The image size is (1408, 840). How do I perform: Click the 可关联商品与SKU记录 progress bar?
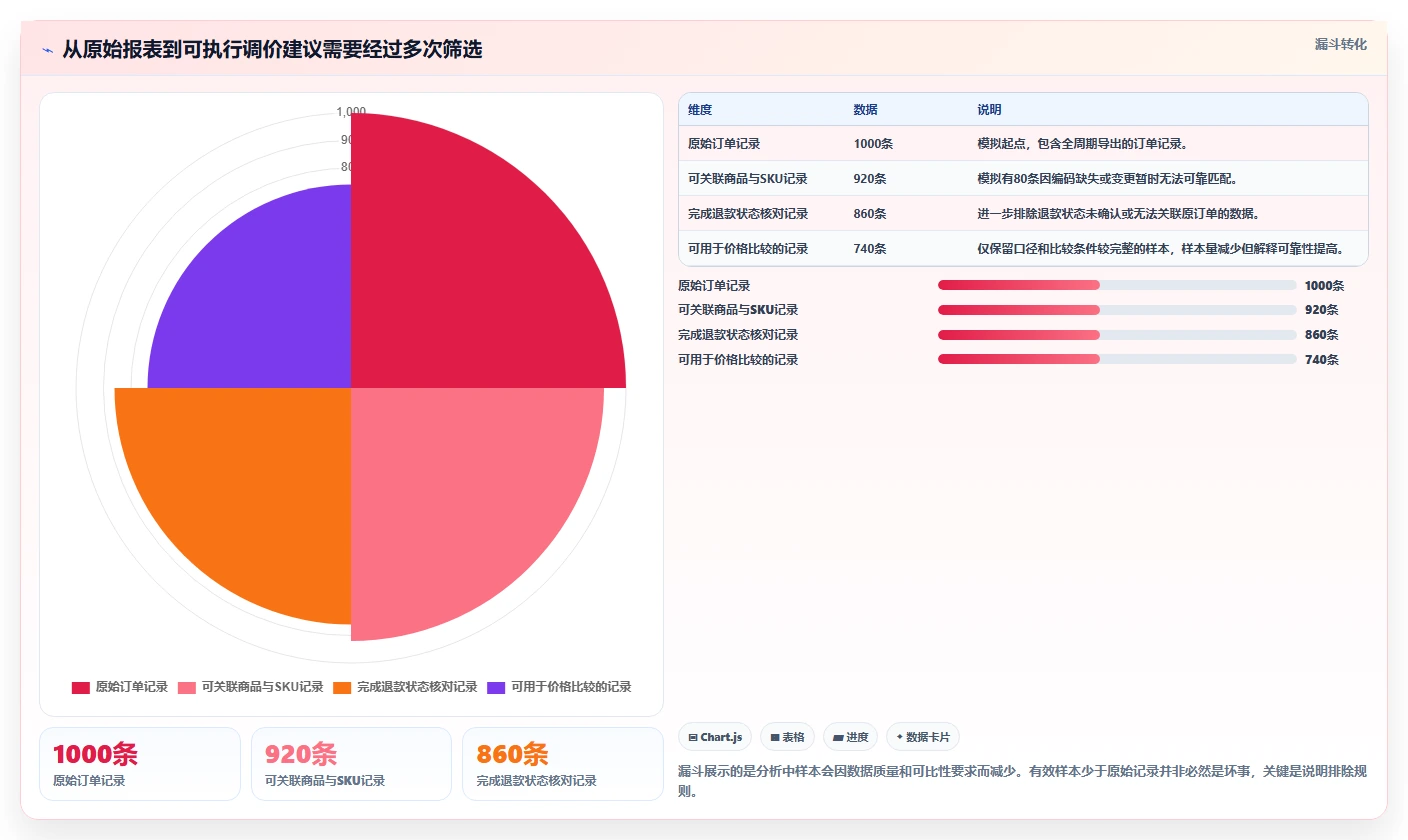[x=1117, y=310]
